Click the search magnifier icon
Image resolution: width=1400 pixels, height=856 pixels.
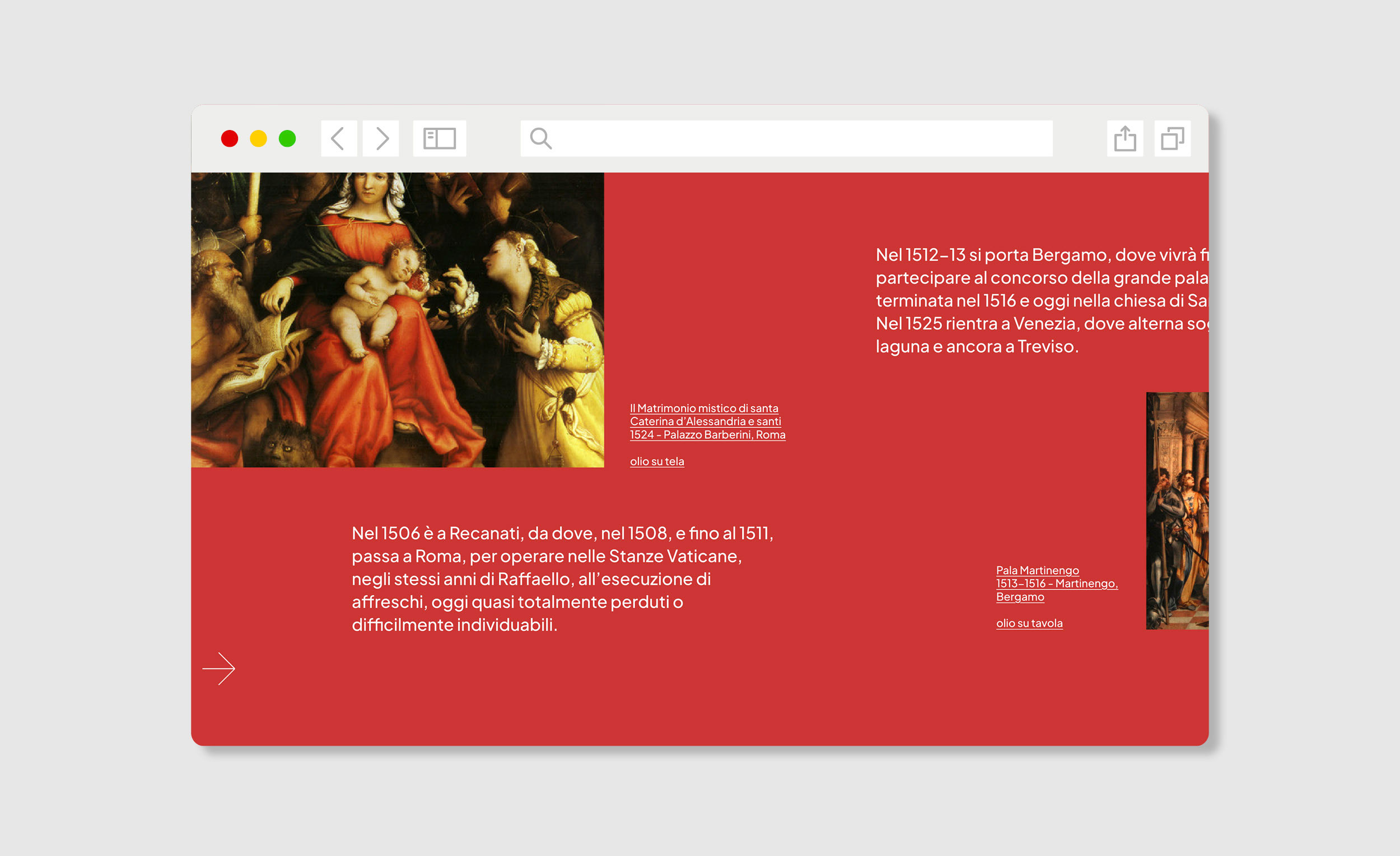540,138
